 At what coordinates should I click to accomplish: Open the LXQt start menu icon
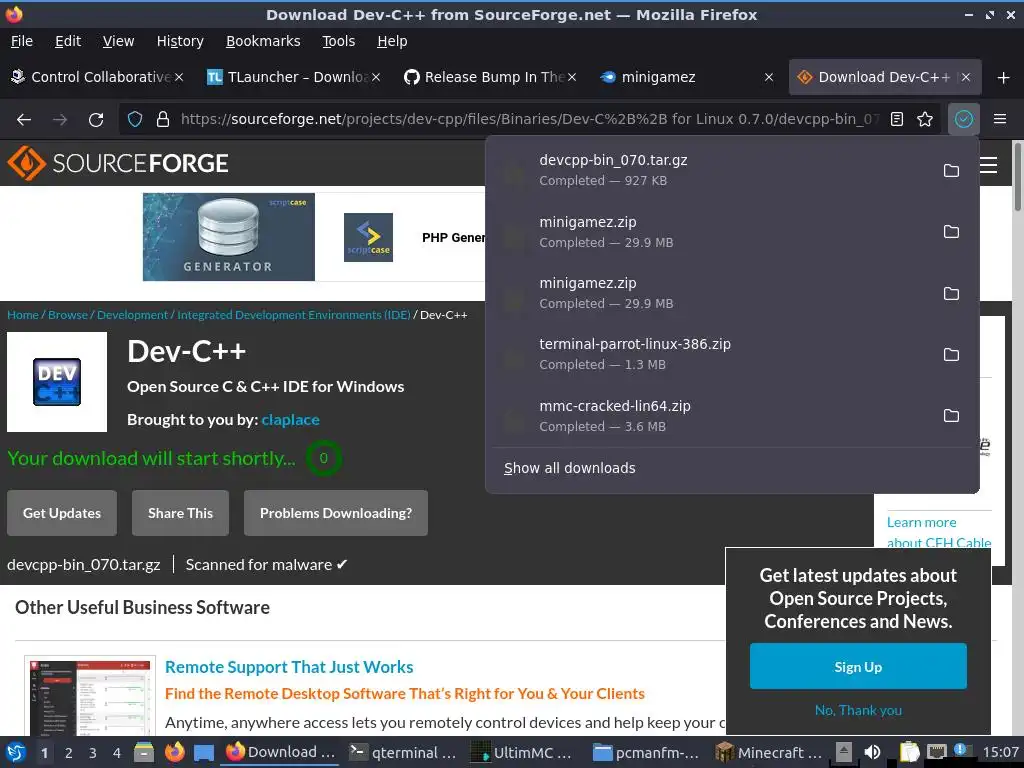click(16, 752)
